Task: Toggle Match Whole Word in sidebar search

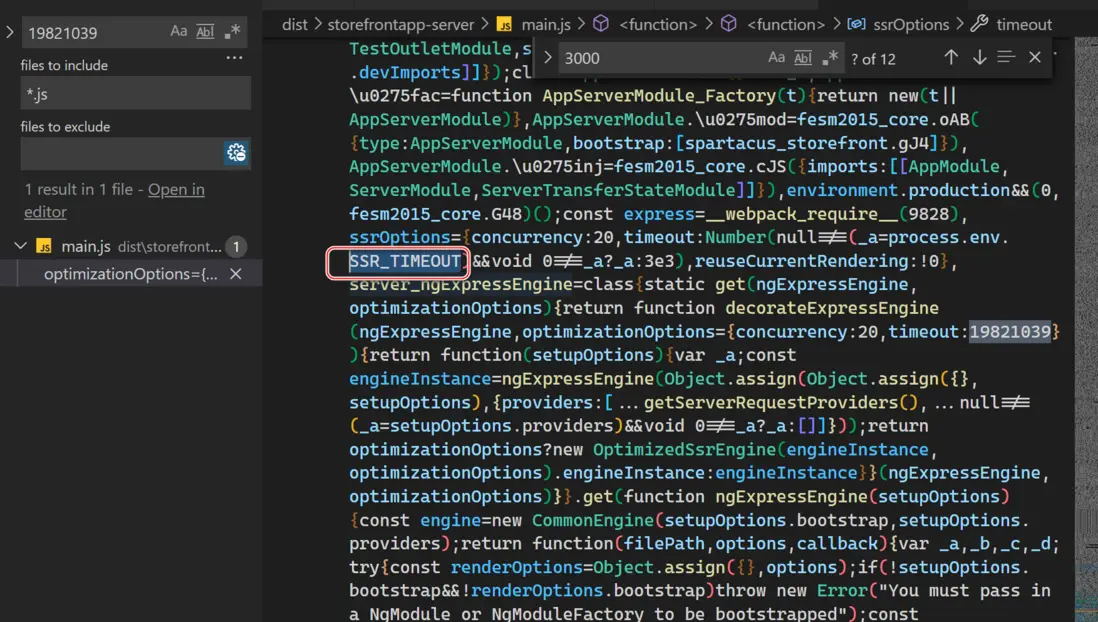Action: pos(205,32)
